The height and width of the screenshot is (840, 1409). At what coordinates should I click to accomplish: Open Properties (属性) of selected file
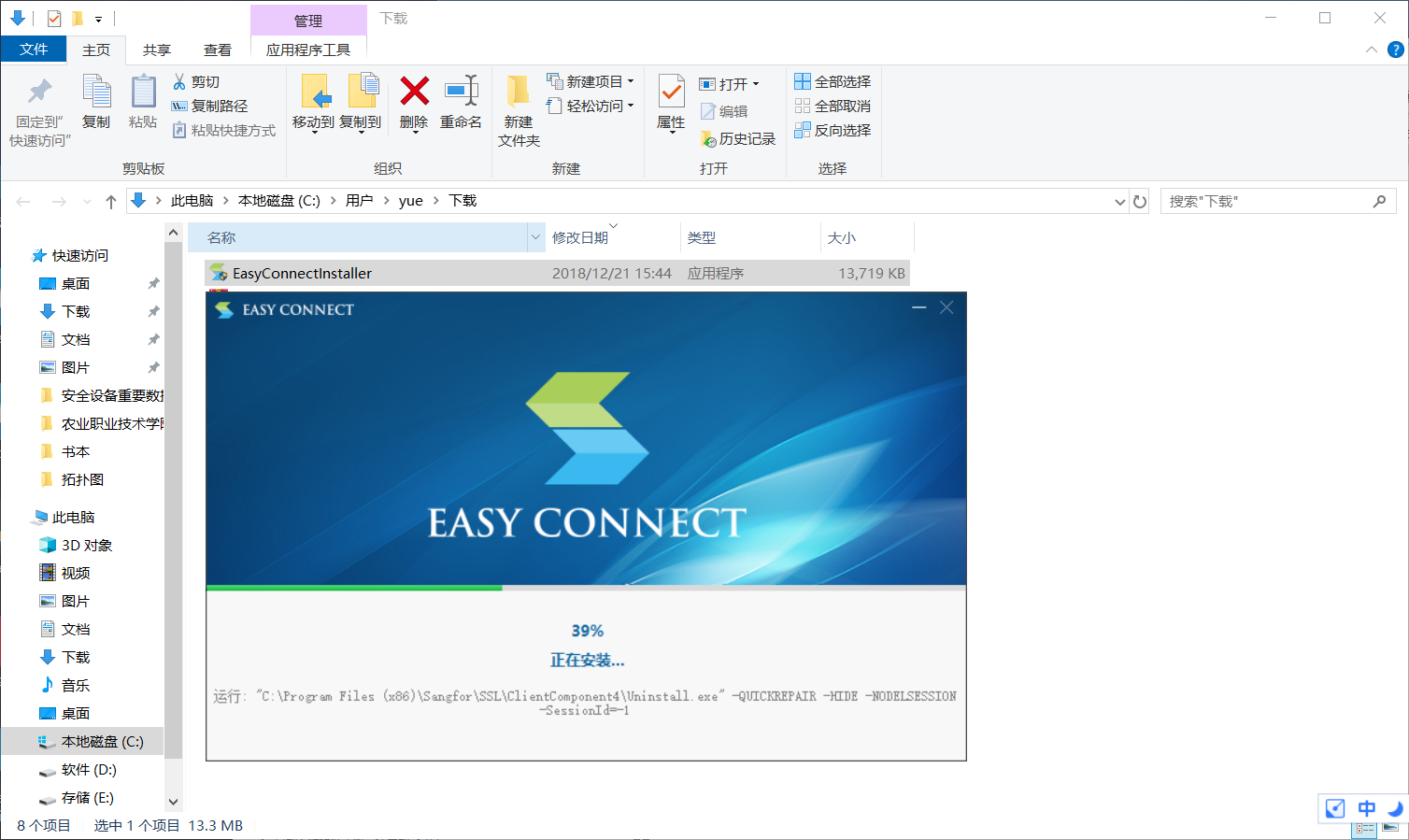tap(671, 104)
